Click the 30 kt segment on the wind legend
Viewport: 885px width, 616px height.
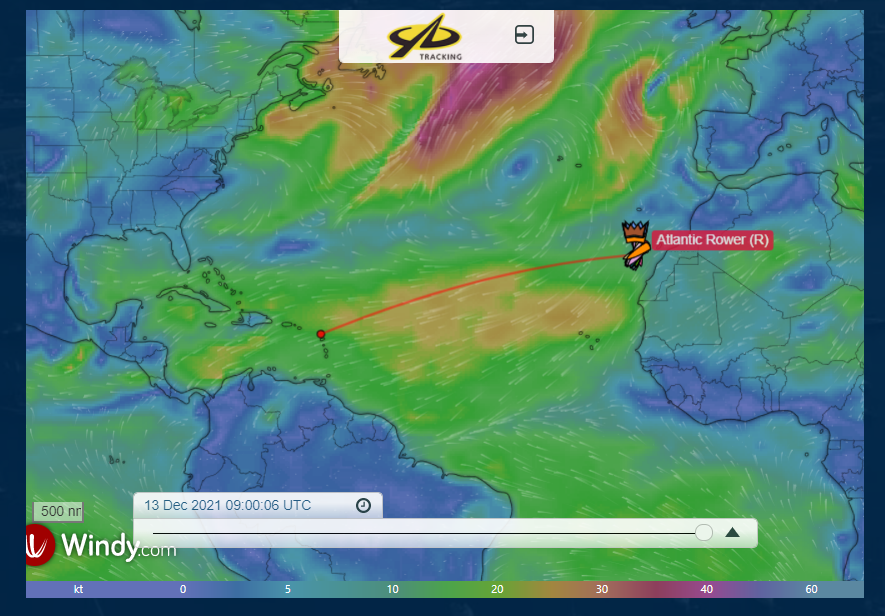point(604,590)
